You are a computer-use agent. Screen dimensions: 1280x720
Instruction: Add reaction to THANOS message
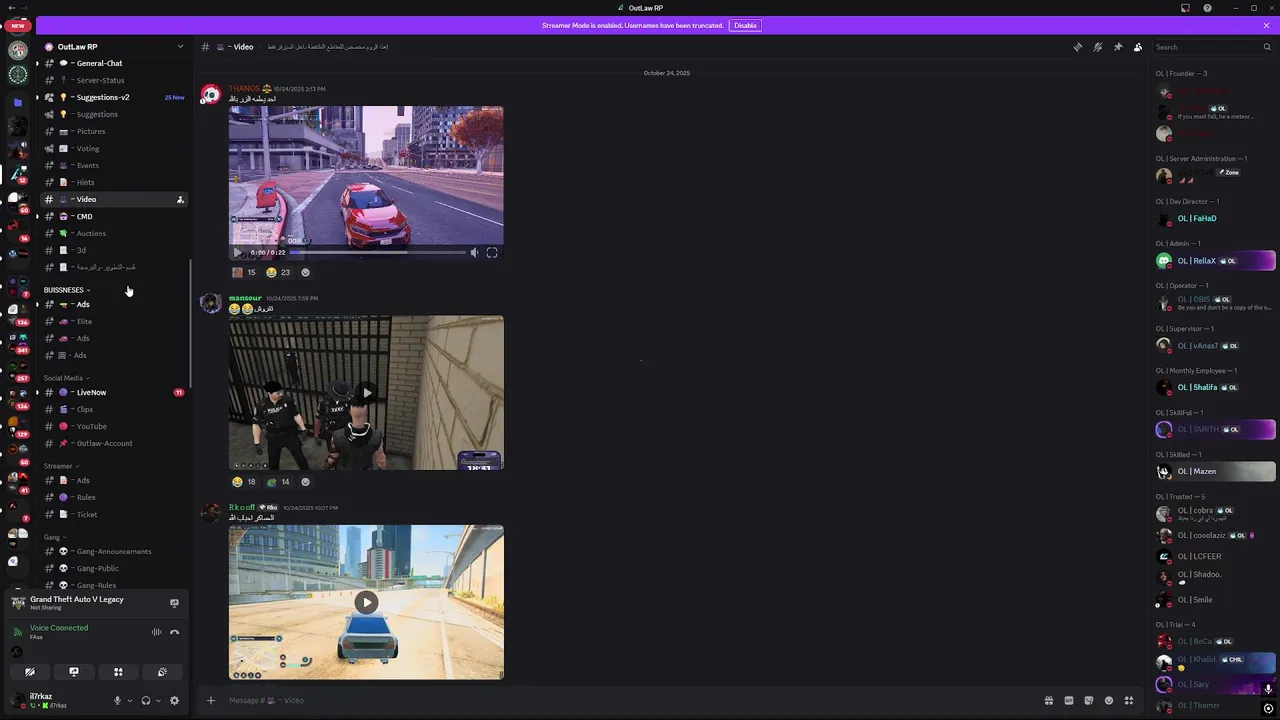pos(305,272)
